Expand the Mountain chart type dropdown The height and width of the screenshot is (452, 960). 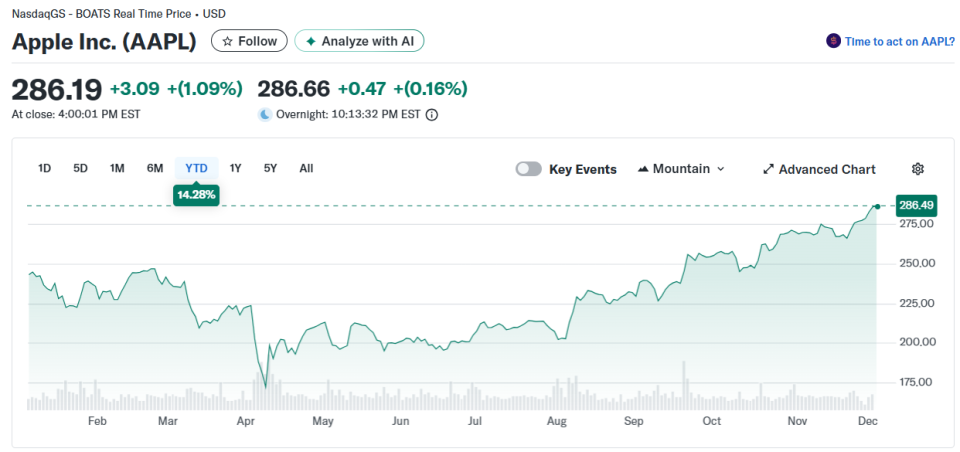click(721, 169)
